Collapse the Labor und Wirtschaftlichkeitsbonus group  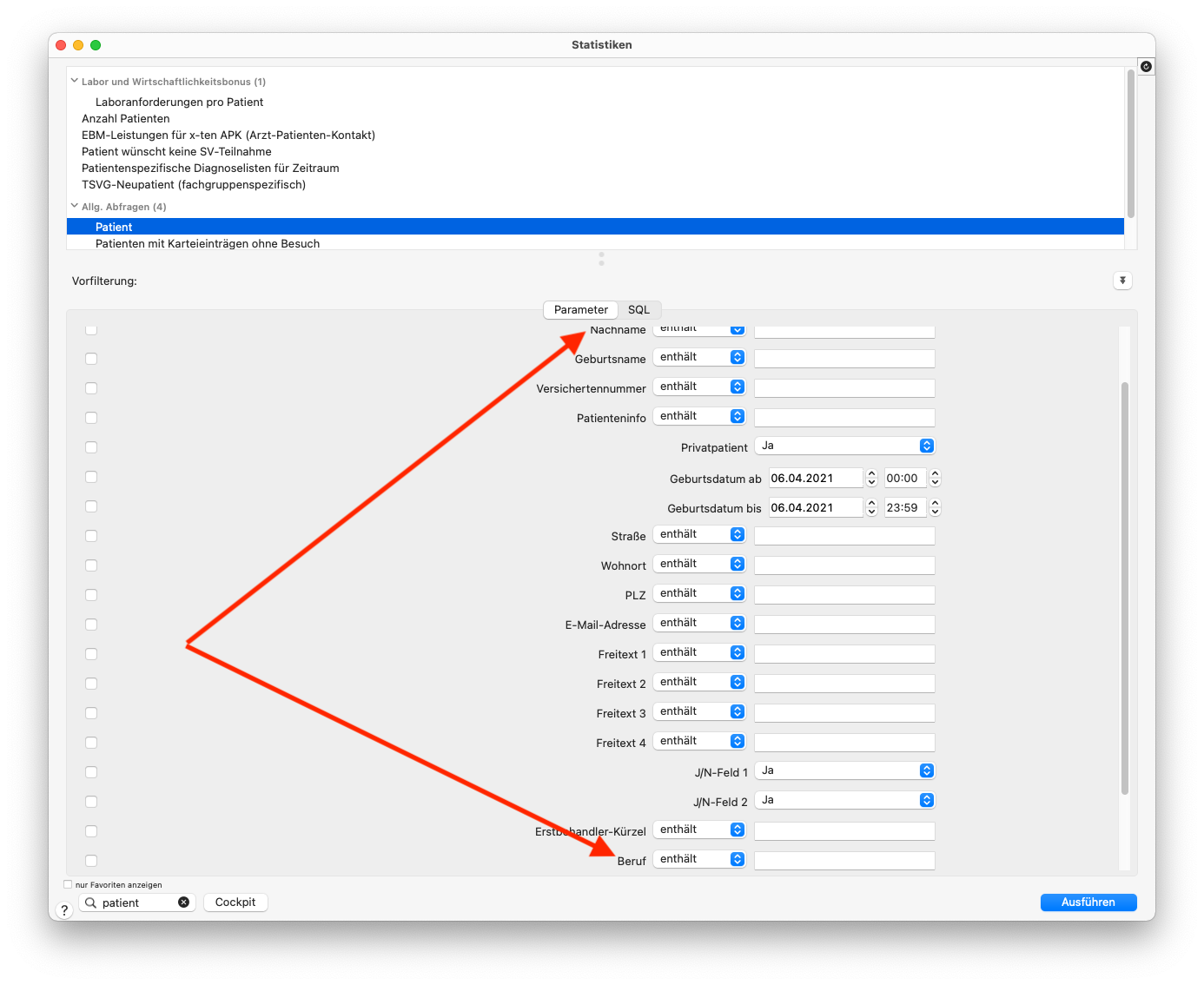tap(75, 81)
